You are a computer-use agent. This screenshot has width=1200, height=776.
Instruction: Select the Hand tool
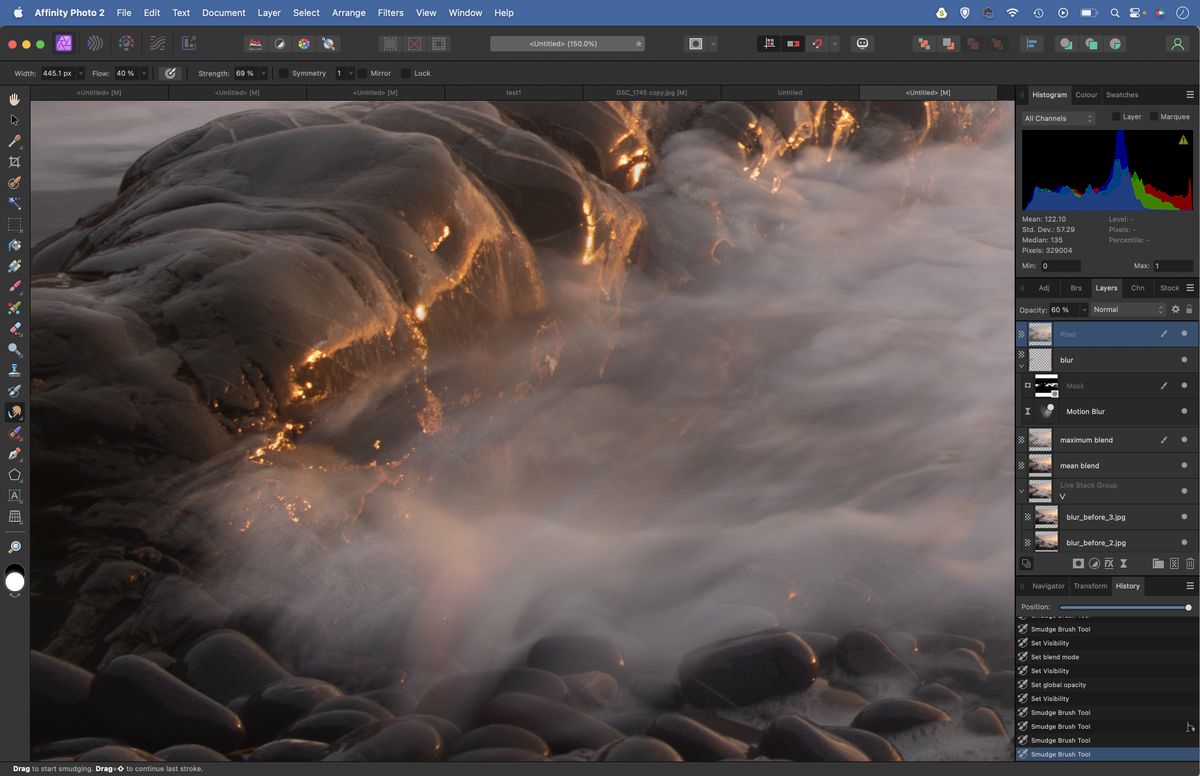[x=14, y=99]
